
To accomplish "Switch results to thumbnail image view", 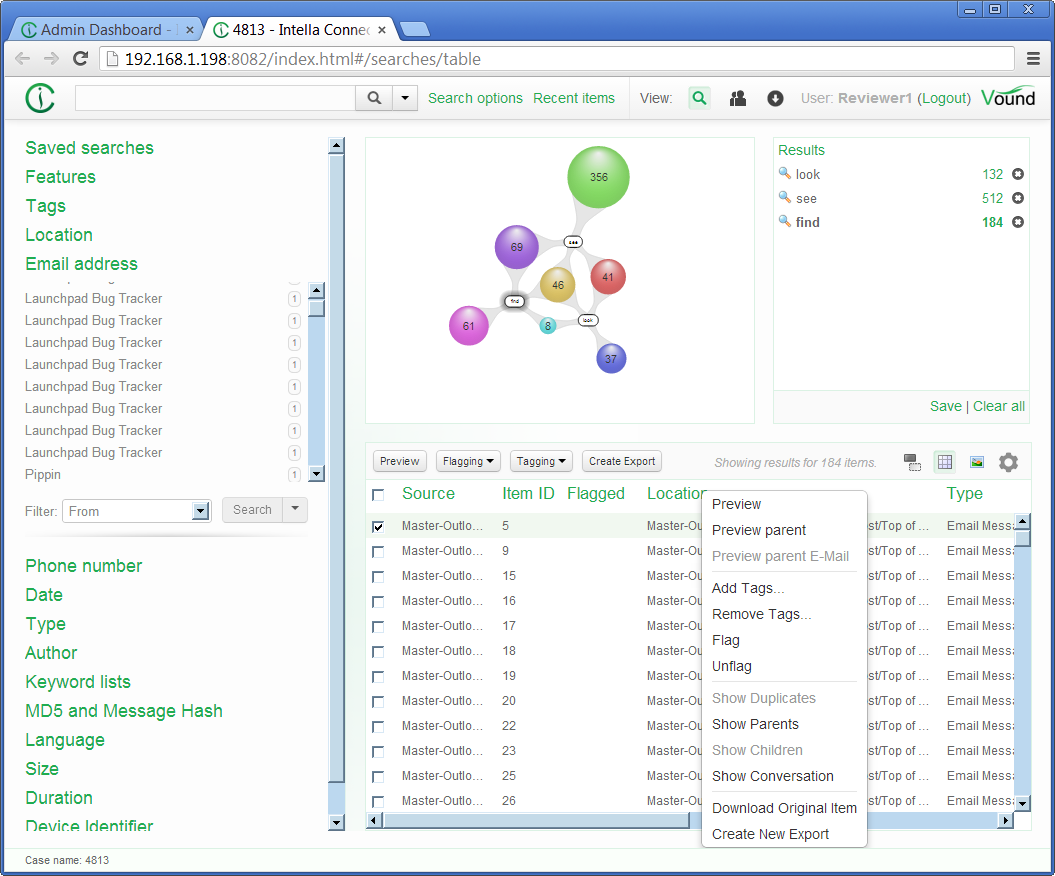I will click(977, 462).
